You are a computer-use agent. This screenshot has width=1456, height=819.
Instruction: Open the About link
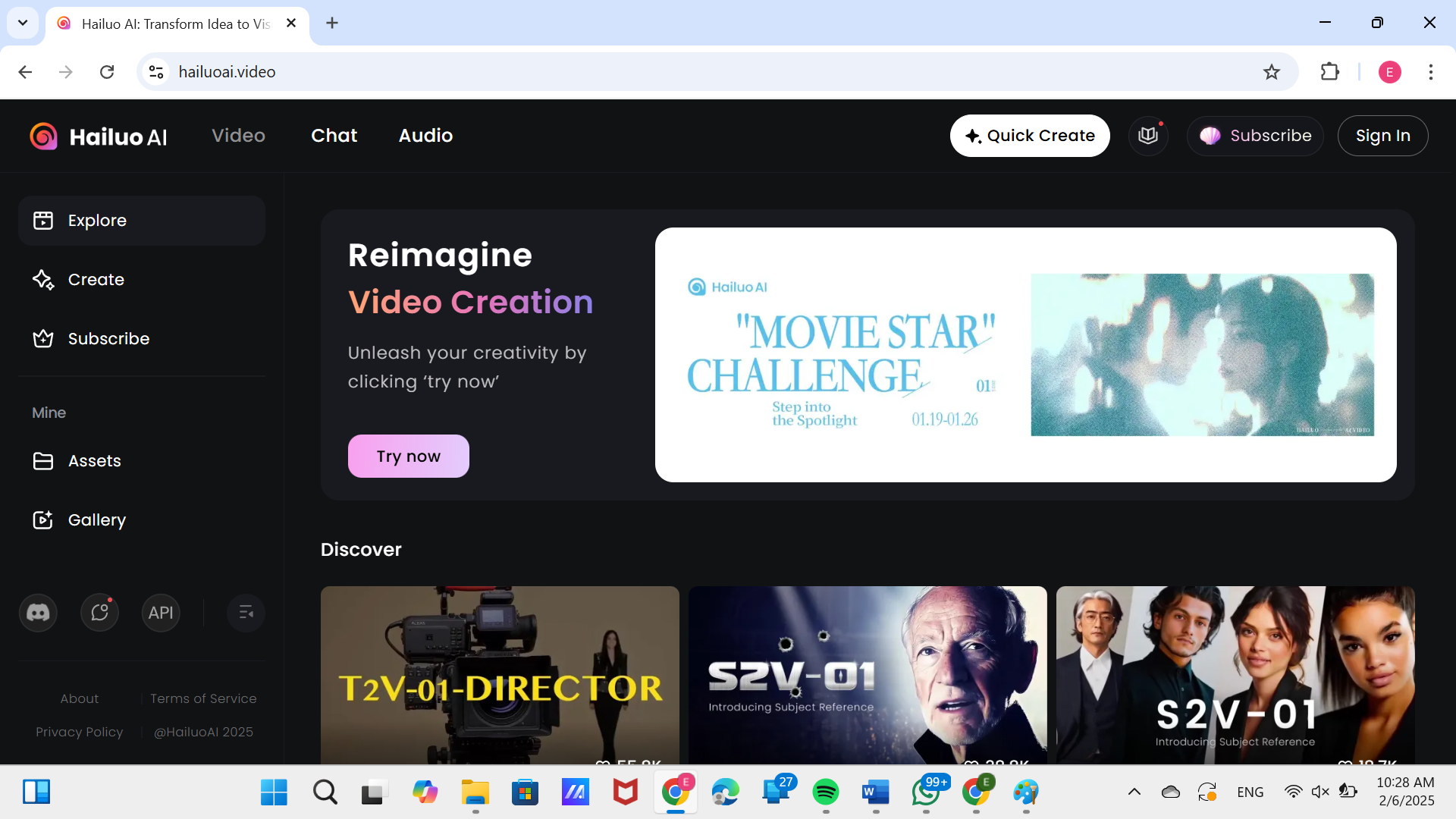point(80,698)
